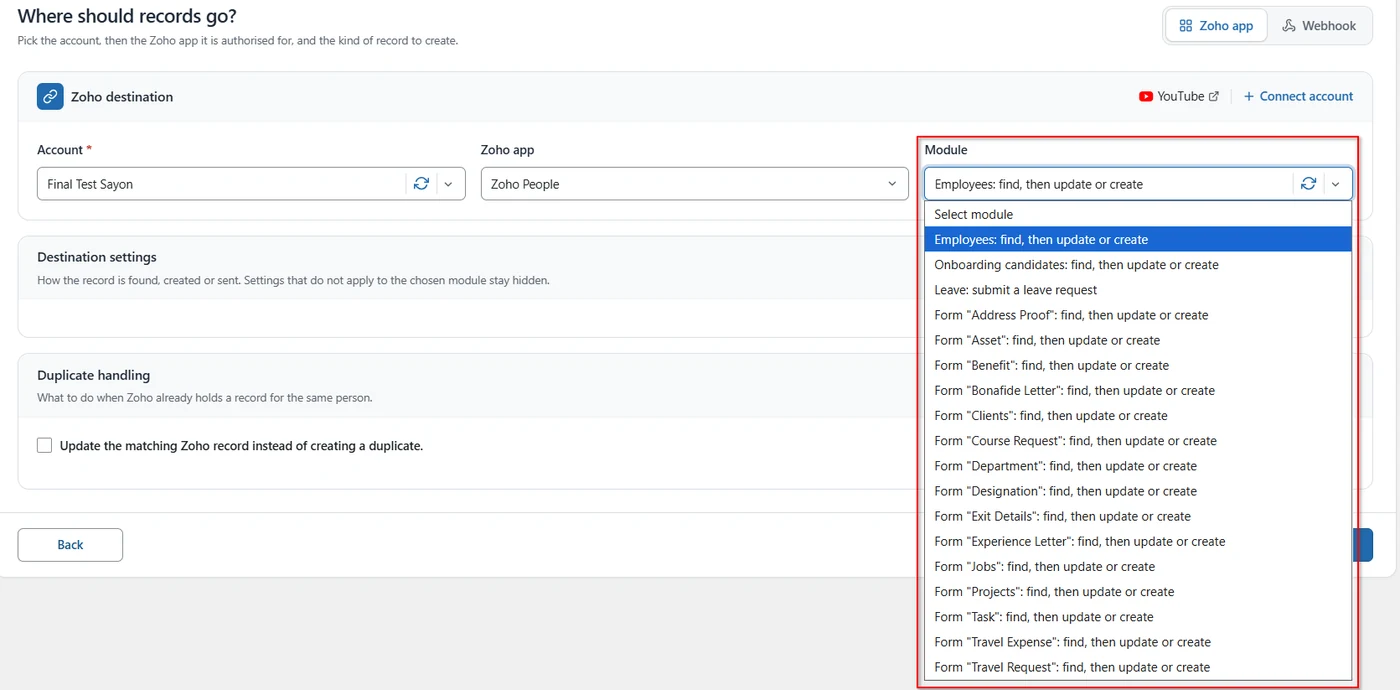Switch to the Webhook tab
Image resolution: width=1400 pixels, height=690 pixels.
pyautogui.click(x=1319, y=26)
